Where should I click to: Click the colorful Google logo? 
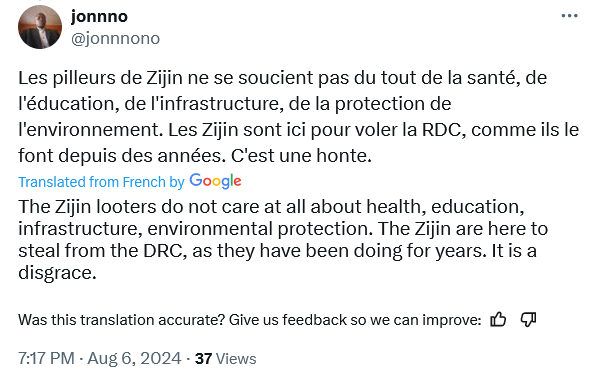point(215,181)
